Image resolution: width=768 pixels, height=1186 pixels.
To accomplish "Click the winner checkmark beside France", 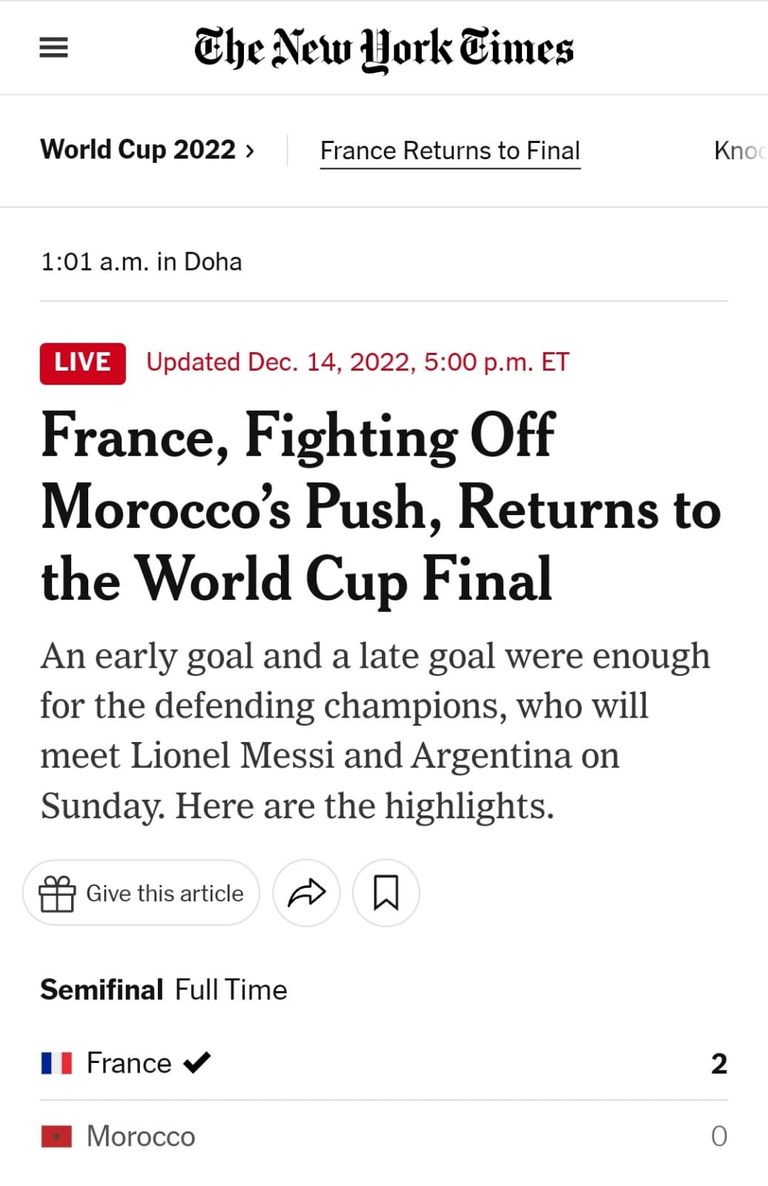I will pos(198,1063).
